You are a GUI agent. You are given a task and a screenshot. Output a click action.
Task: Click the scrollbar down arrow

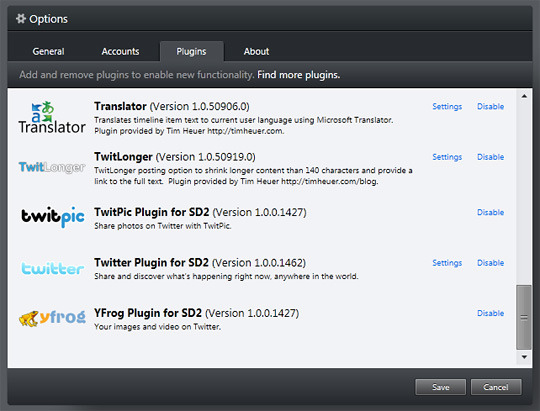tap(524, 357)
